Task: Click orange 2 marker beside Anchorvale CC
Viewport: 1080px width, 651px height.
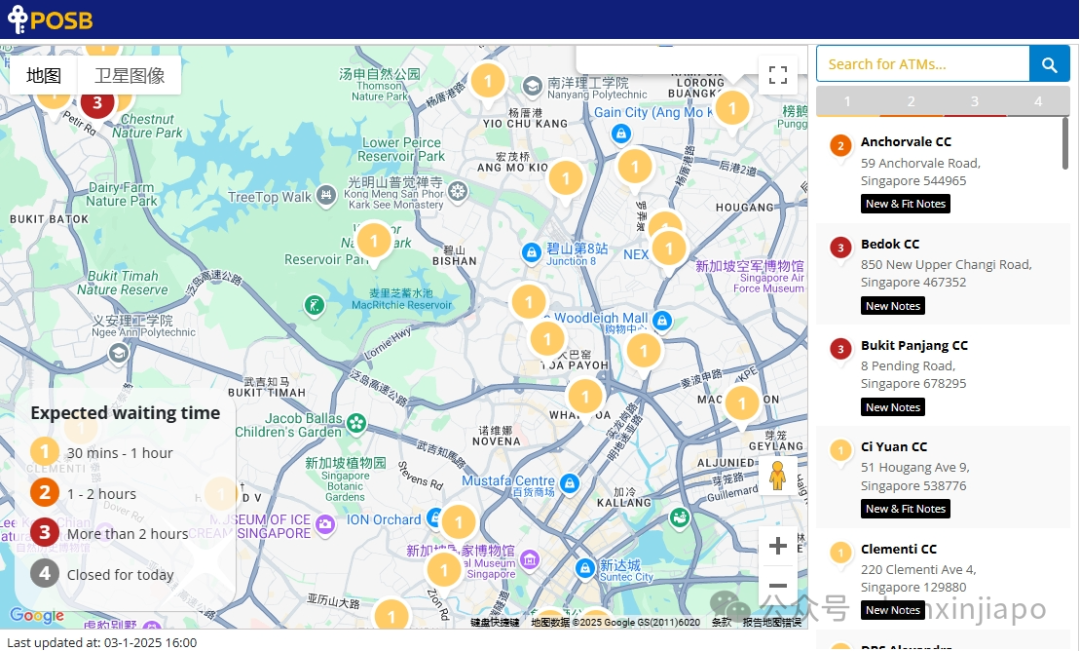Action: (x=840, y=146)
